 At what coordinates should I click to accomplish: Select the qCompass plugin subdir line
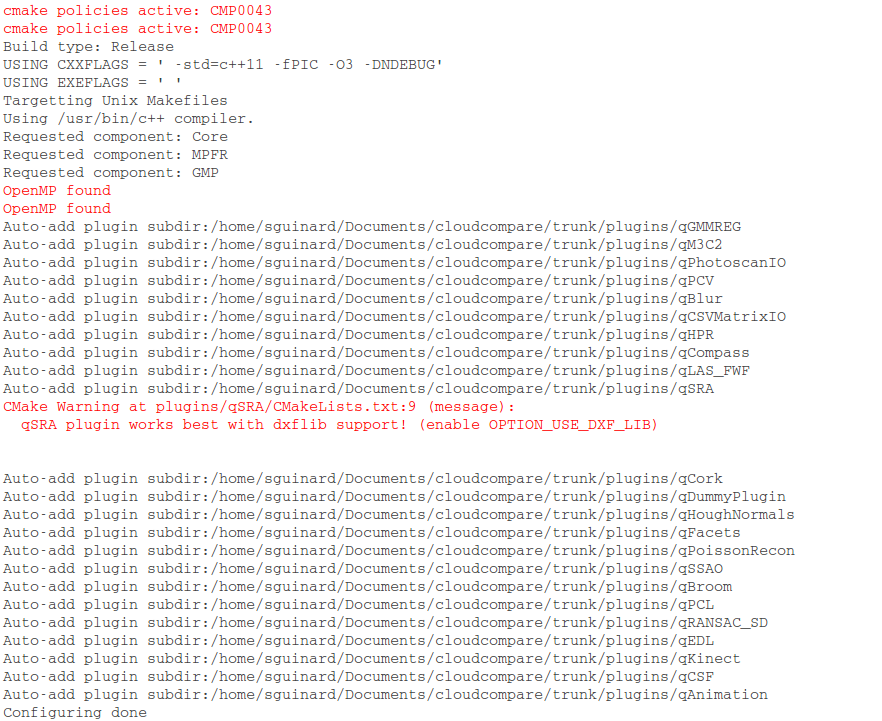click(376, 353)
